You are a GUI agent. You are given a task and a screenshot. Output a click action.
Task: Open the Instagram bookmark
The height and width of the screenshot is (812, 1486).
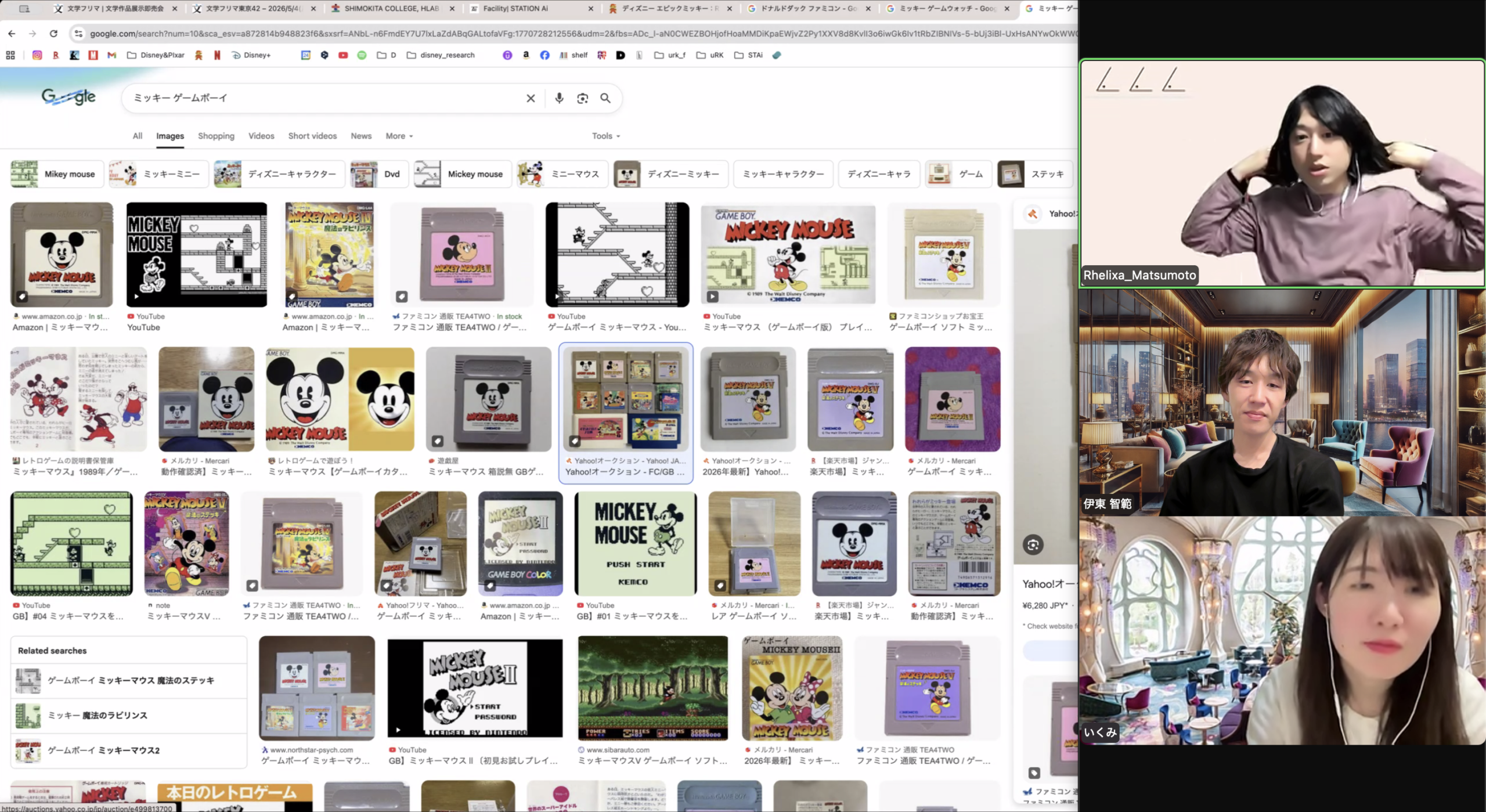(x=37, y=55)
